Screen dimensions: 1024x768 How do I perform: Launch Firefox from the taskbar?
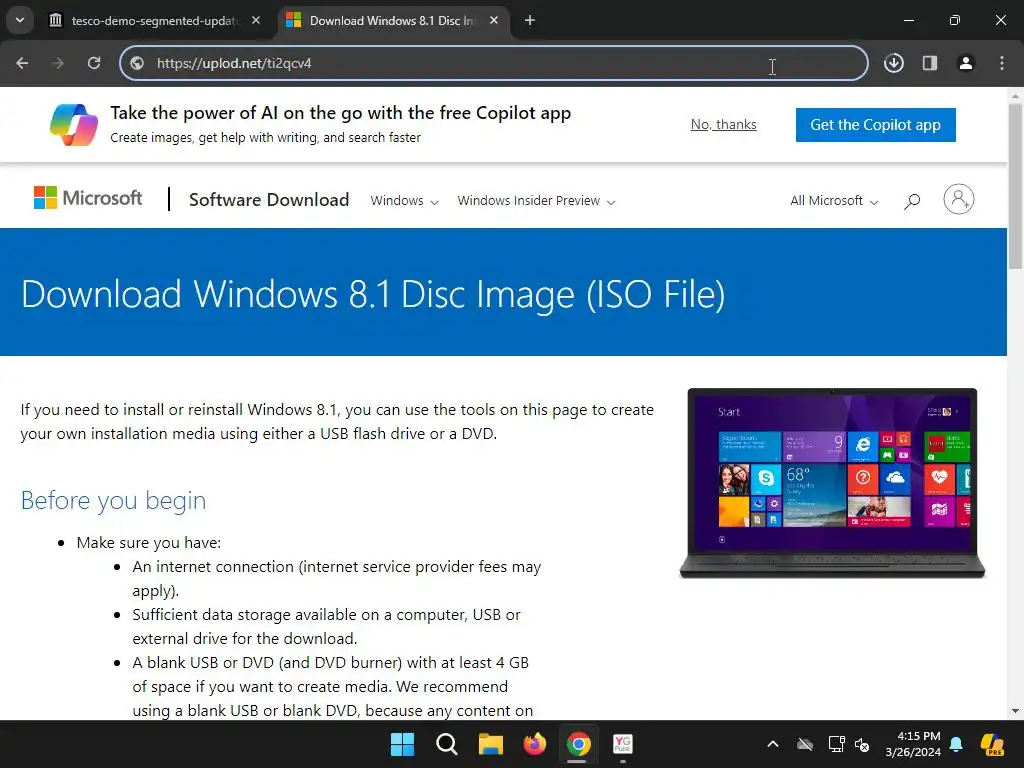535,744
